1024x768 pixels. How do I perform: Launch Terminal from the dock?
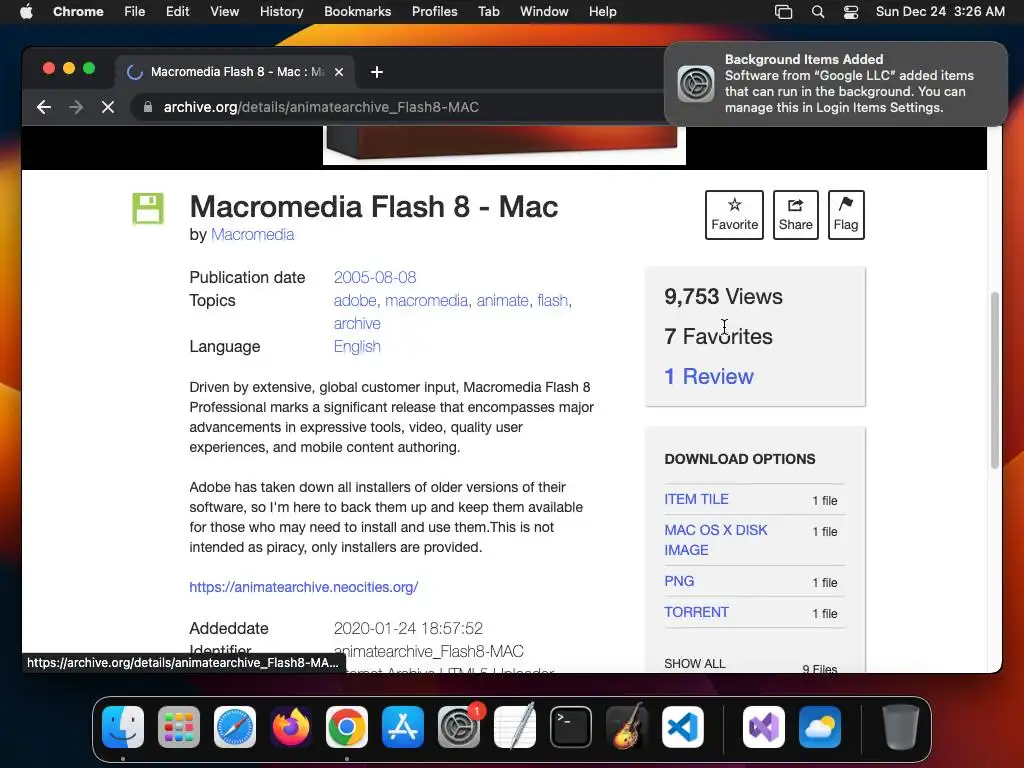pos(571,727)
